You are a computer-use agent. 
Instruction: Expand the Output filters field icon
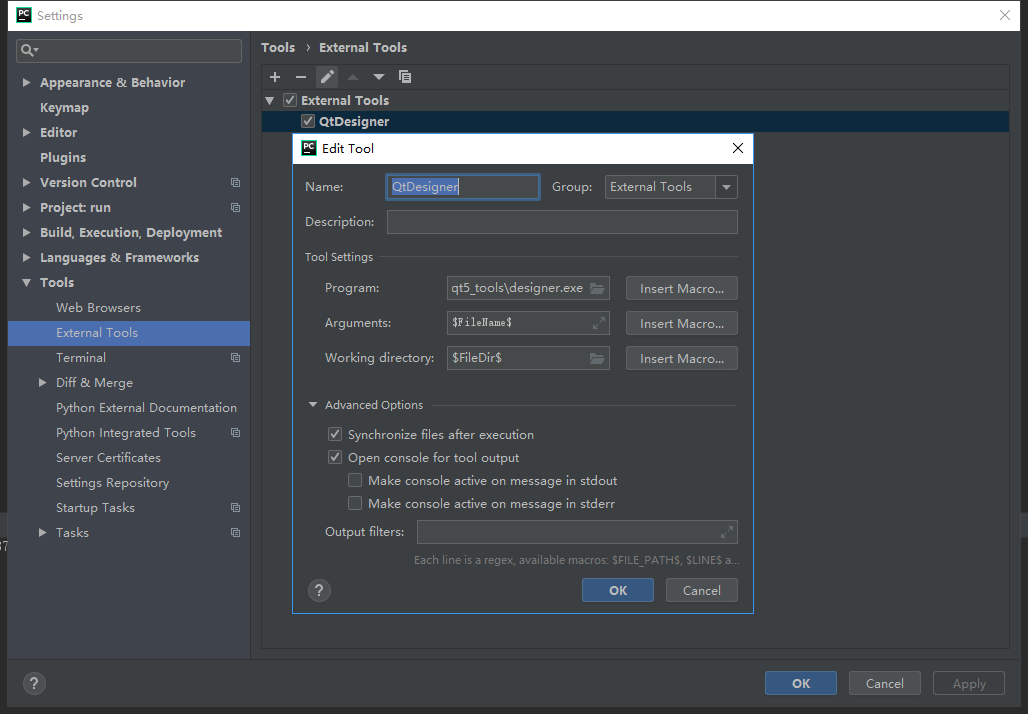pos(726,532)
